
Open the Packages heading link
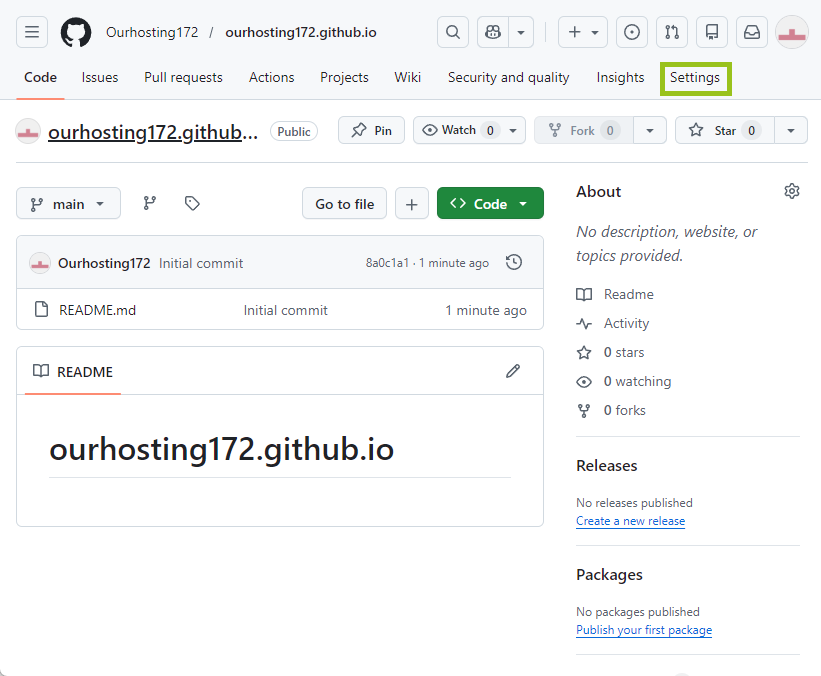(x=609, y=574)
